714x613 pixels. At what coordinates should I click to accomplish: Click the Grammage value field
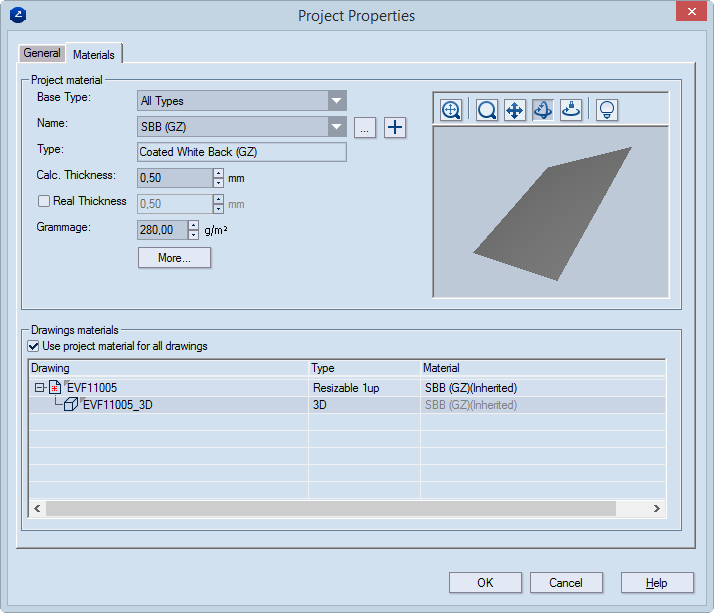(x=163, y=230)
